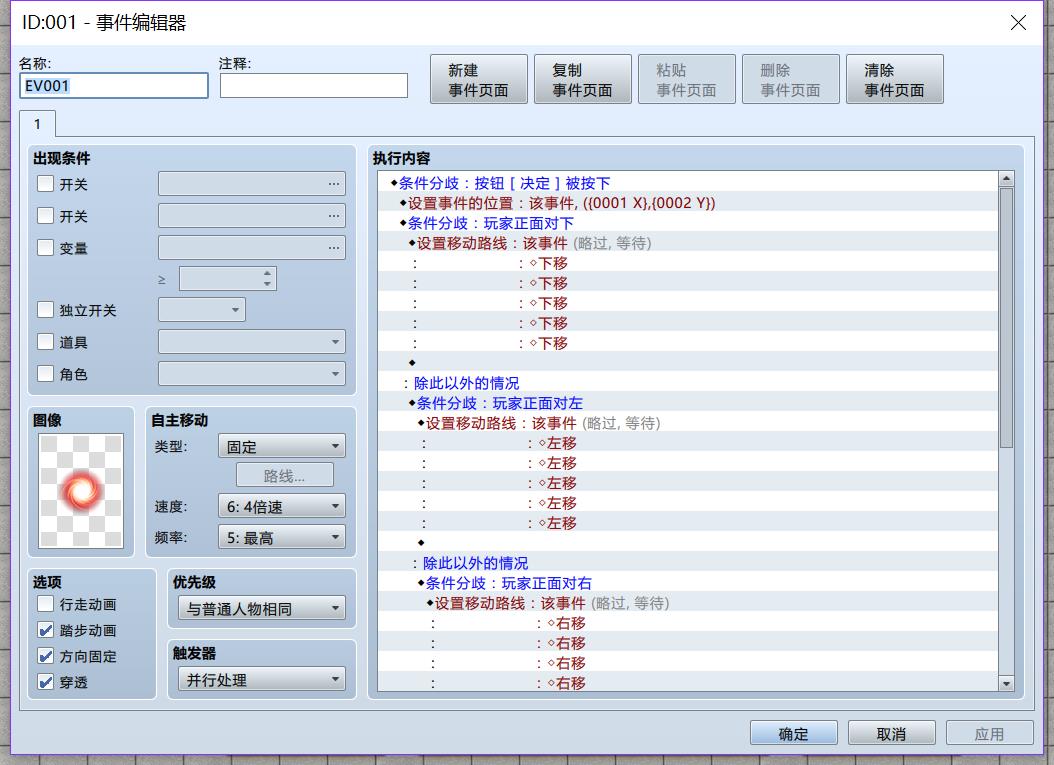Enable the second 开关 condition checkbox
The image size is (1054, 765).
pos(45,216)
